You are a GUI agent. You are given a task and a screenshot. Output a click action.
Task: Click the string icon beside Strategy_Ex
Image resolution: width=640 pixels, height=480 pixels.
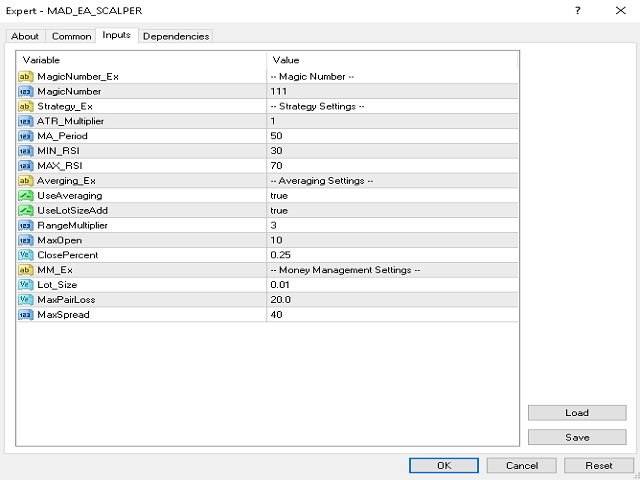pyautogui.click(x=26, y=106)
